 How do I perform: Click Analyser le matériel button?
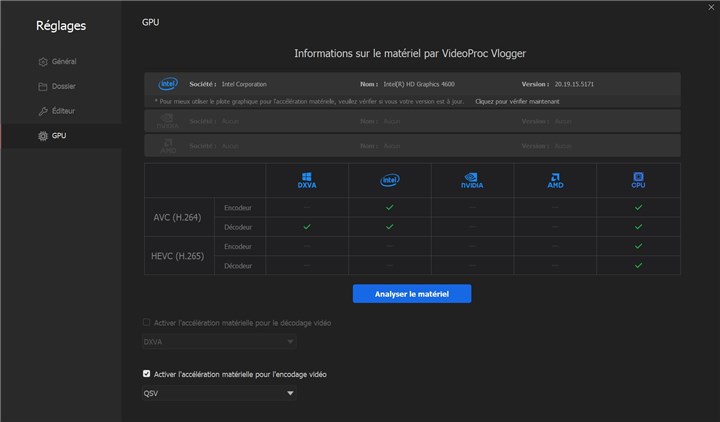click(x=412, y=294)
